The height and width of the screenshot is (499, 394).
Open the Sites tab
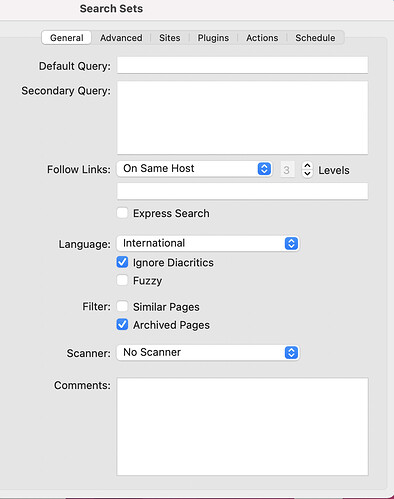pos(170,38)
